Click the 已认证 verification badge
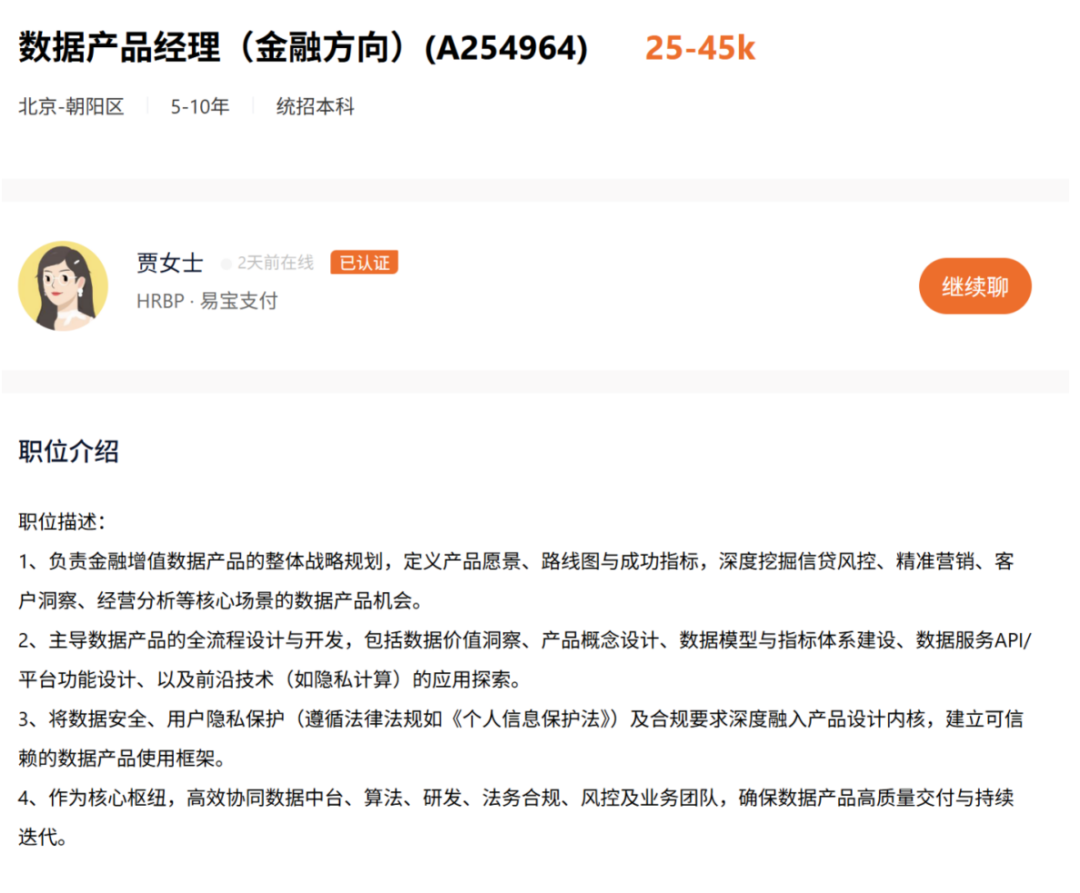The image size is (1080, 893). tap(364, 262)
